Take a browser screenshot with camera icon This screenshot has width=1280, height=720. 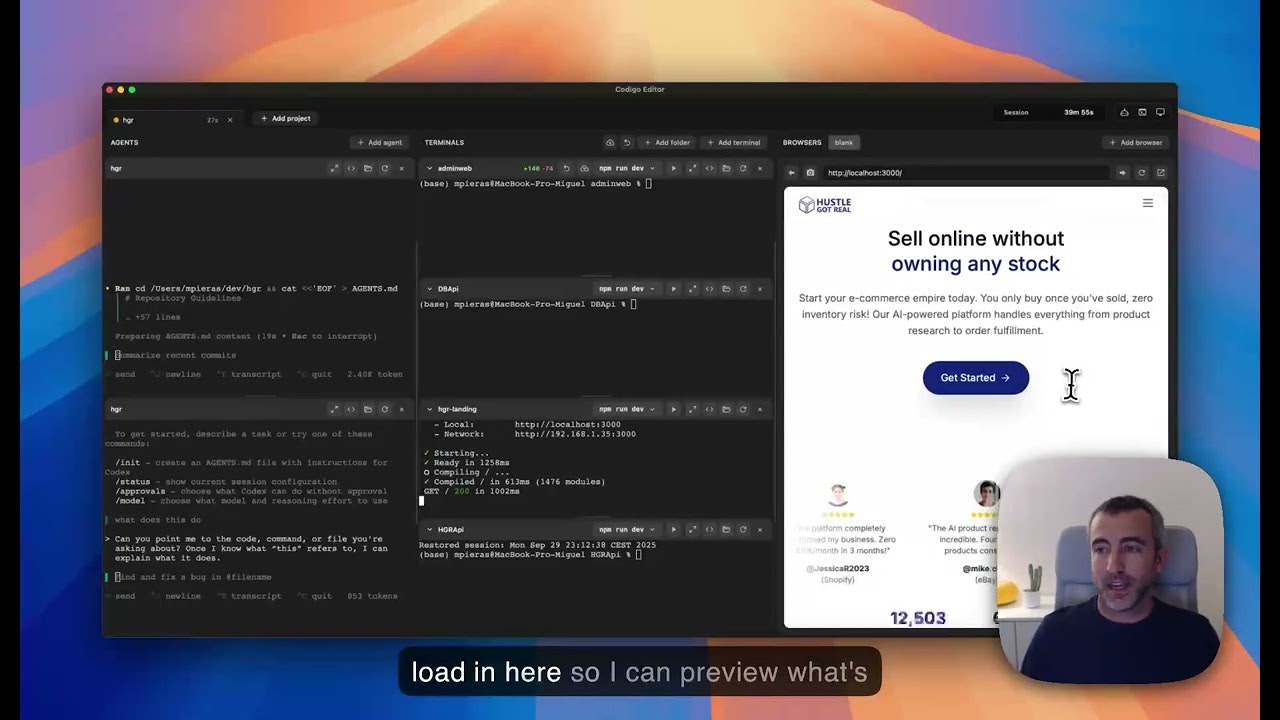click(x=810, y=173)
